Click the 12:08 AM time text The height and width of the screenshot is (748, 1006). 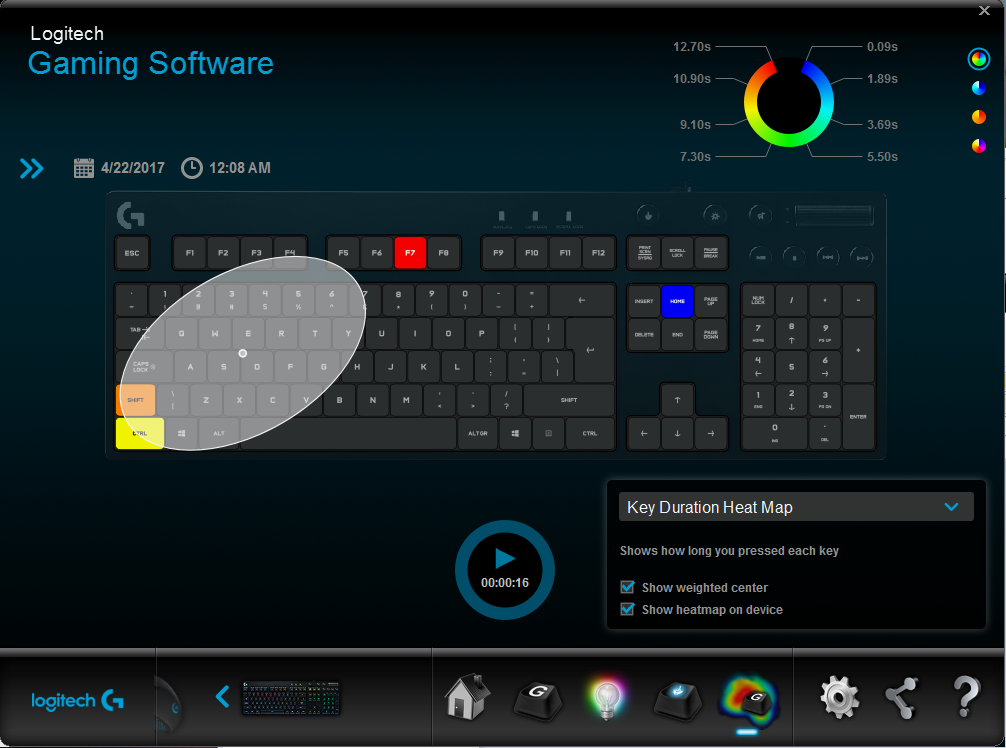click(x=240, y=168)
